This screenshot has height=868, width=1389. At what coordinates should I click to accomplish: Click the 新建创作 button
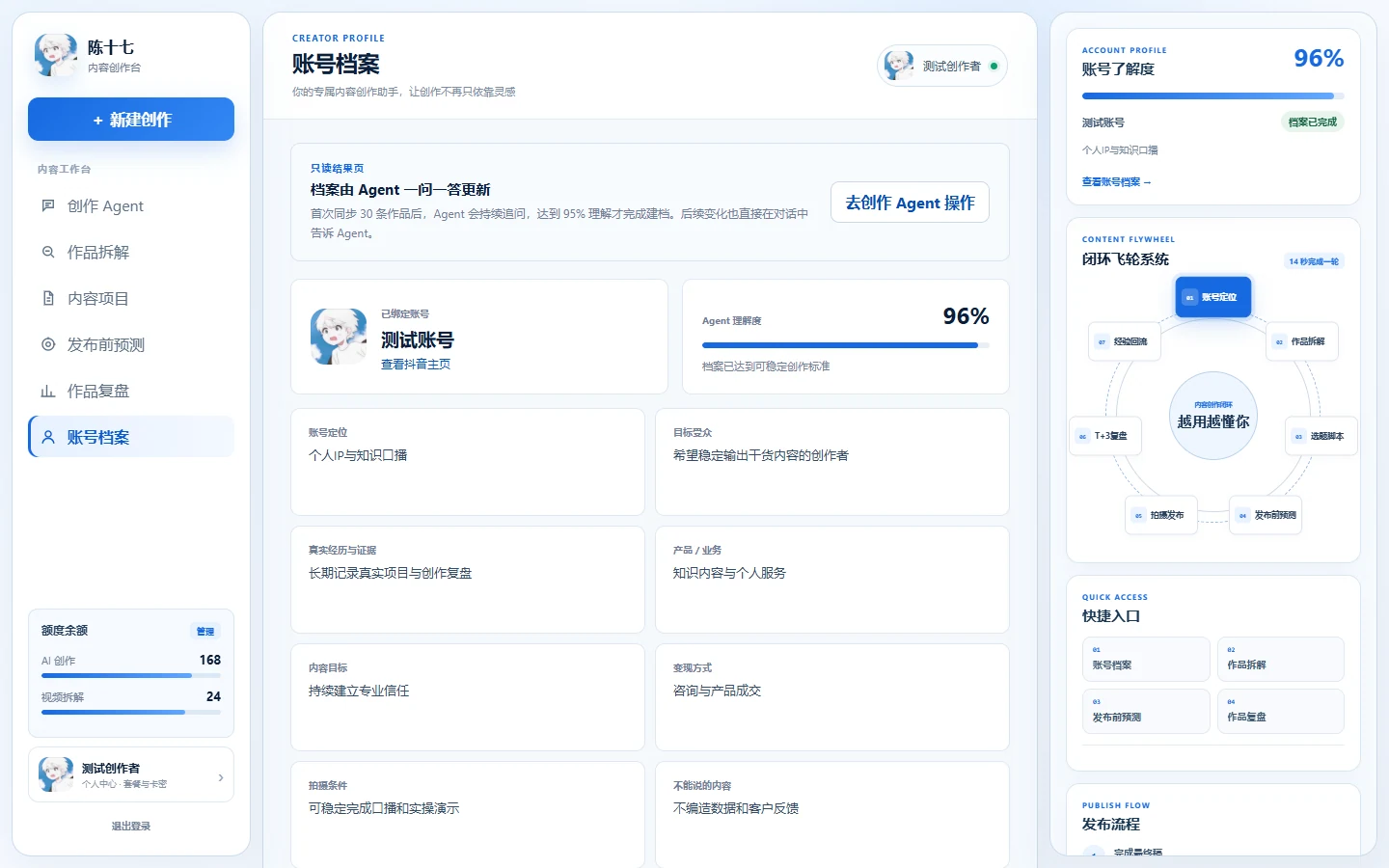click(x=131, y=120)
